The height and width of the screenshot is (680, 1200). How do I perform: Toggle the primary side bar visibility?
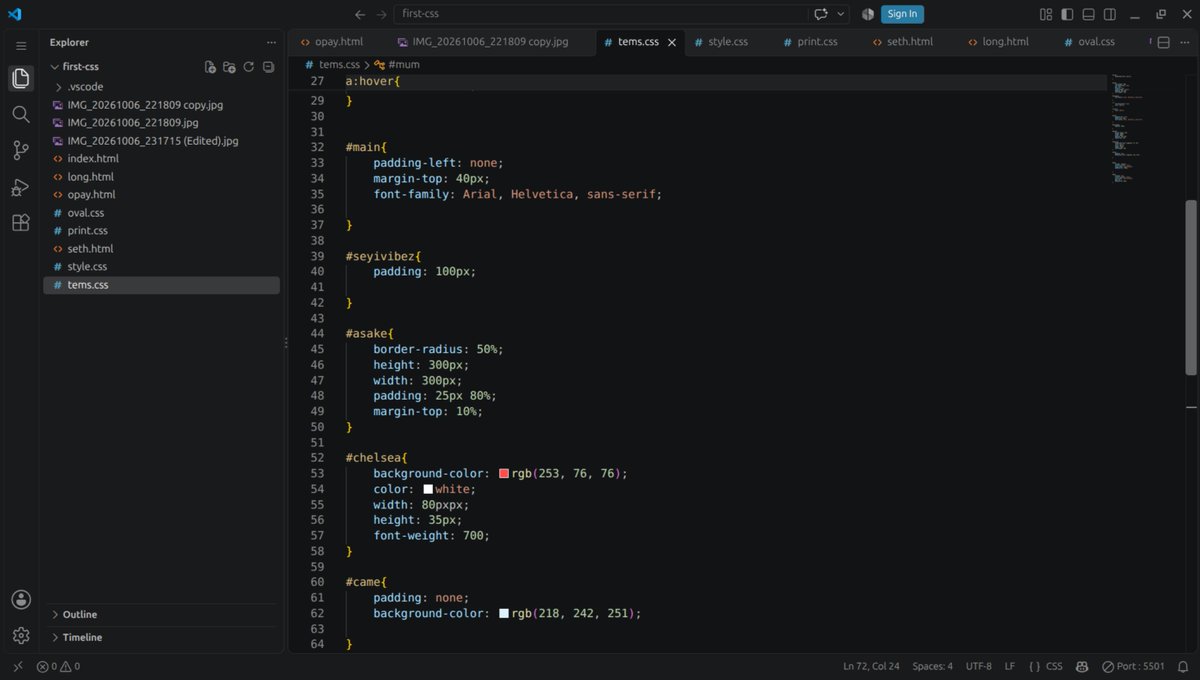pos(1067,14)
